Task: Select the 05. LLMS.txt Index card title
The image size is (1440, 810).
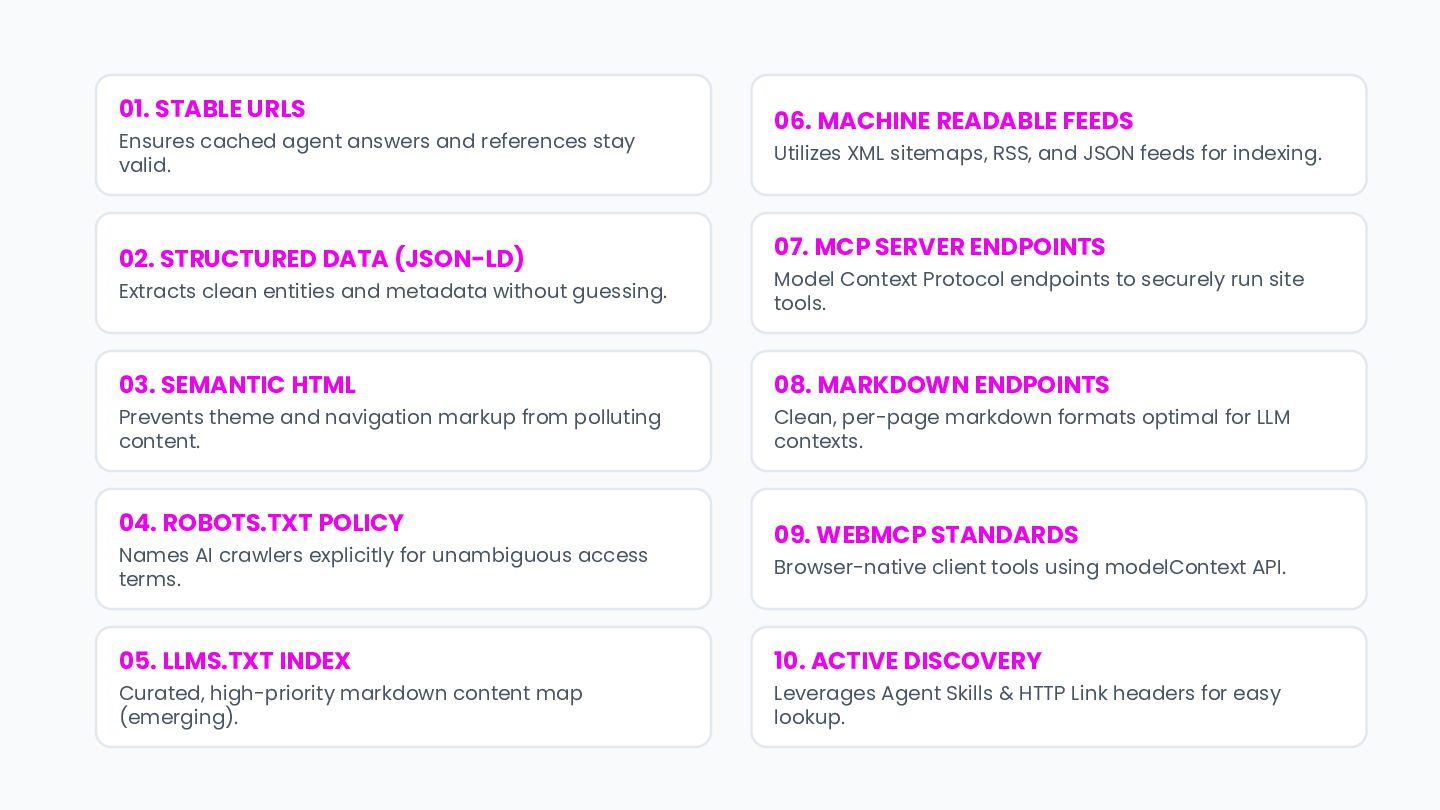Action: click(235, 660)
